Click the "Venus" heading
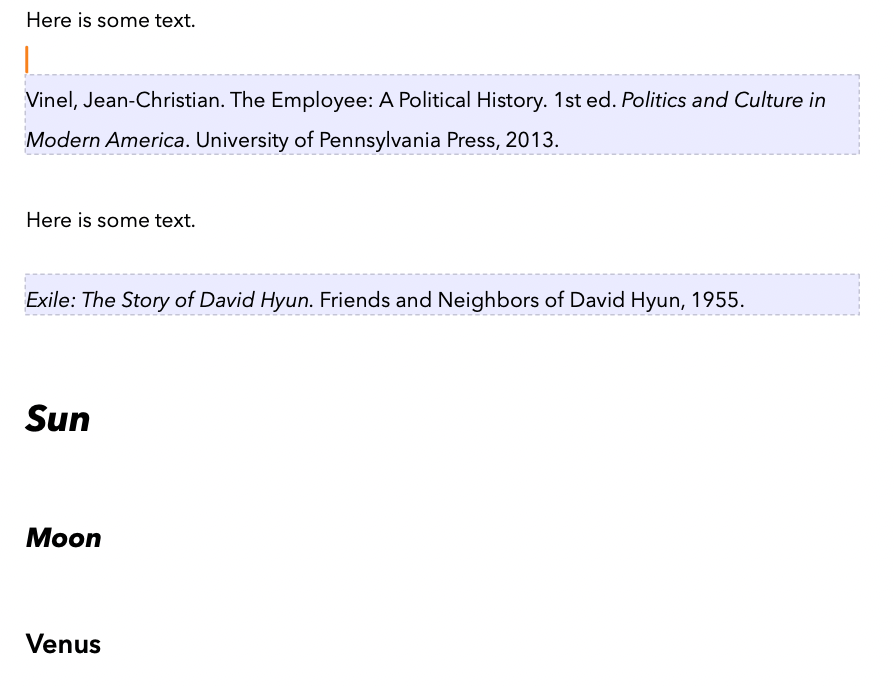 pyautogui.click(x=63, y=644)
